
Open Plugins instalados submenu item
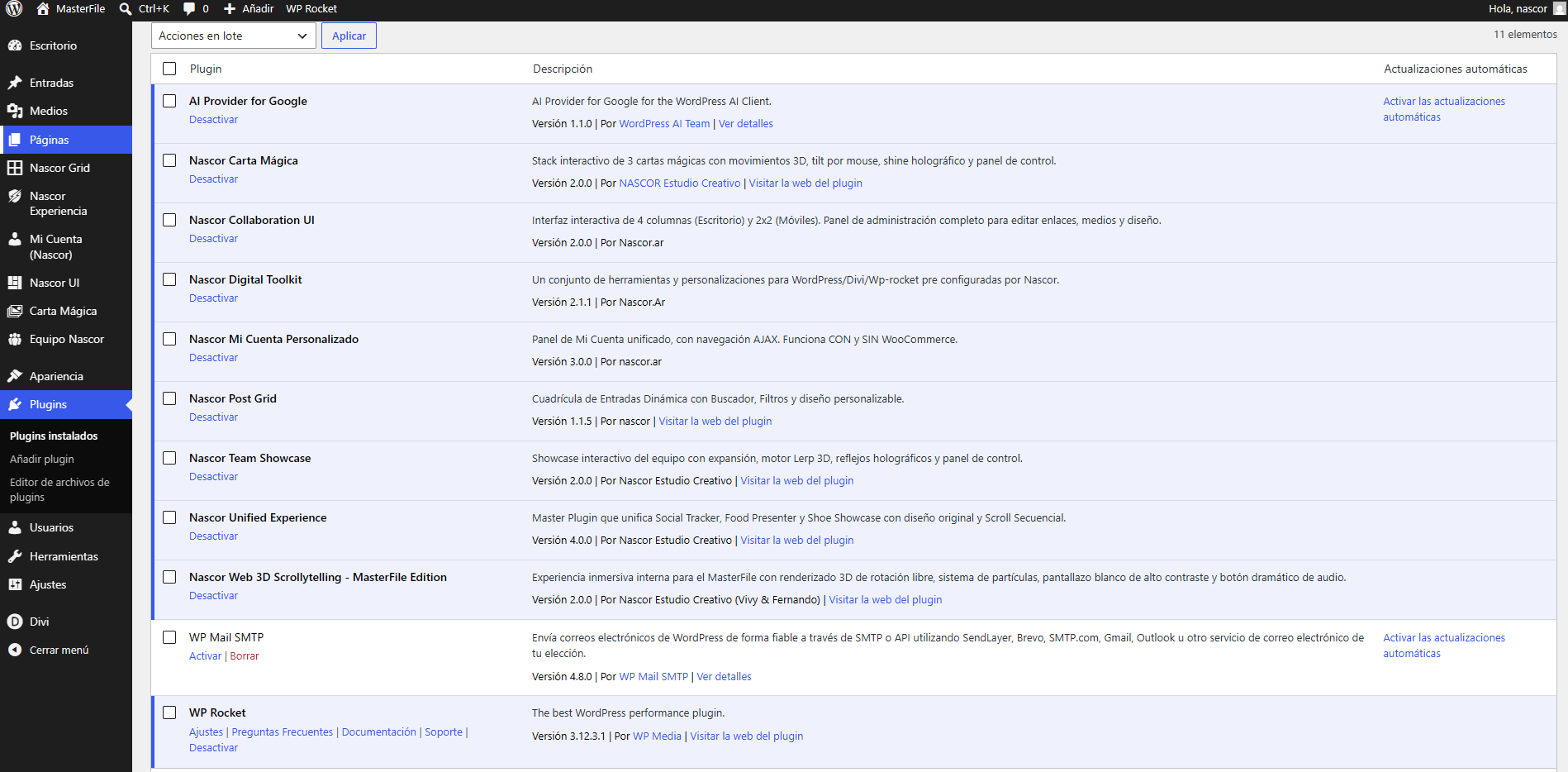tap(54, 436)
